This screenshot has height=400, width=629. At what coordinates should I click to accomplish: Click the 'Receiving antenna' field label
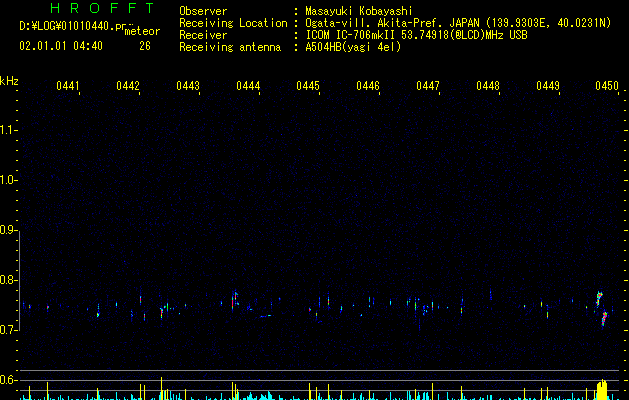(x=230, y=47)
